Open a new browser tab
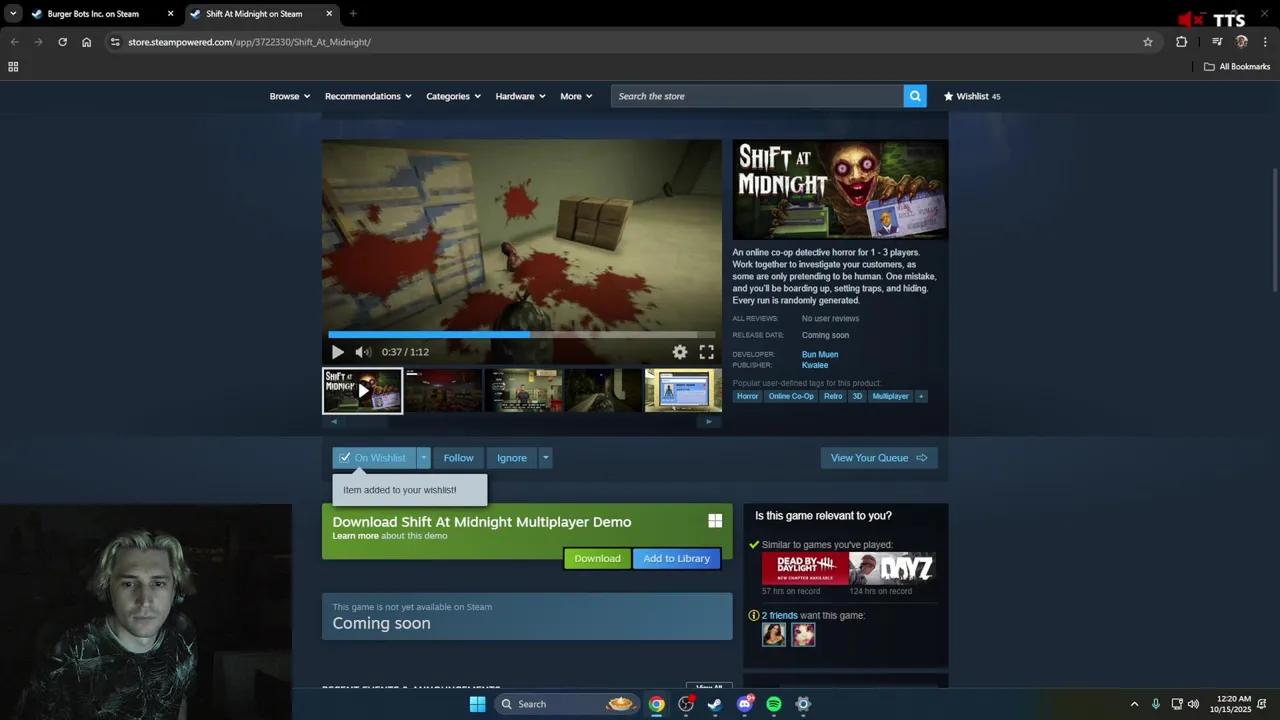 (353, 14)
